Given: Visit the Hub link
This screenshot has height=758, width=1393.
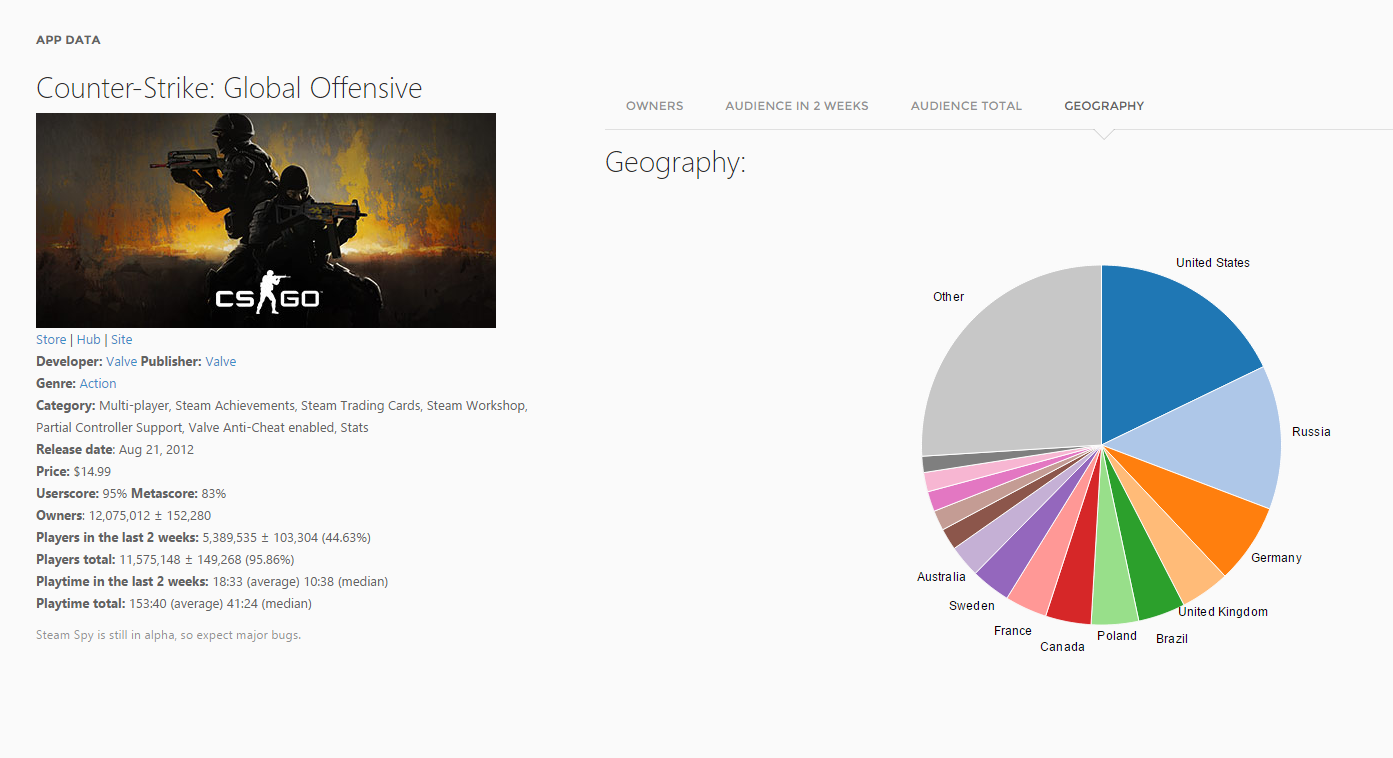Looking at the screenshot, I should click(x=88, y=340).
